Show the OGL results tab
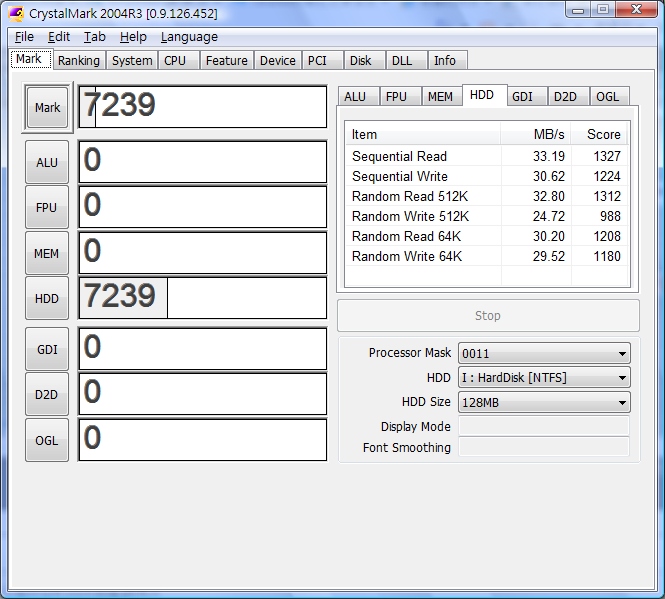The width and height of the screenshot is (665, 599). click(x=609, y=96)
